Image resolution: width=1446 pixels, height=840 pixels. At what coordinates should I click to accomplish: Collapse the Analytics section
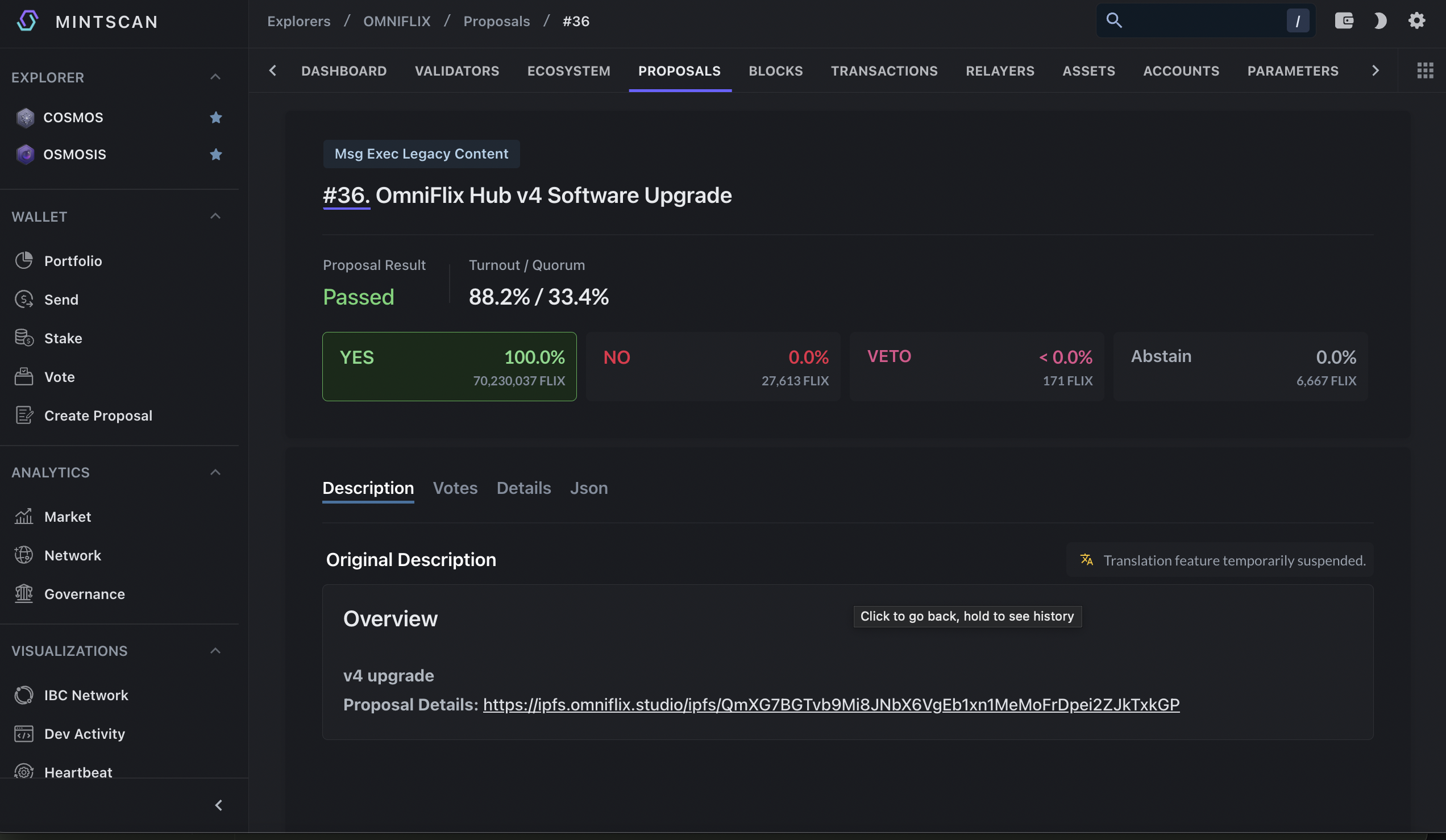[215, 472]
